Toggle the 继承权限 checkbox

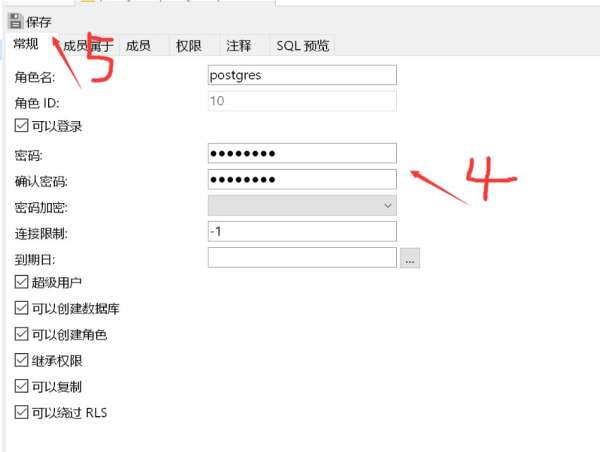point(21,360)
